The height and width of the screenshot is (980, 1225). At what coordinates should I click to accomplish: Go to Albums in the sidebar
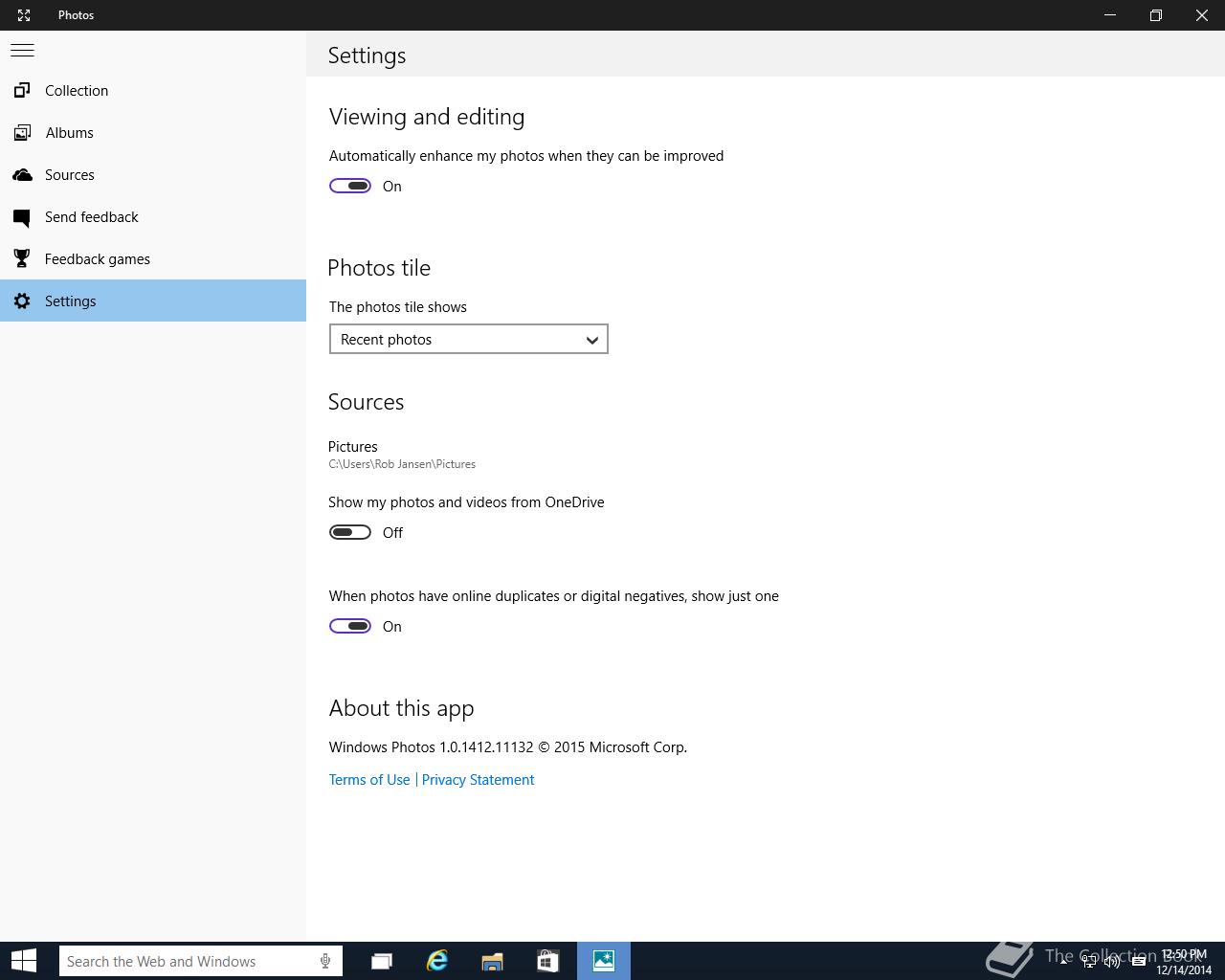coord(153,133)
